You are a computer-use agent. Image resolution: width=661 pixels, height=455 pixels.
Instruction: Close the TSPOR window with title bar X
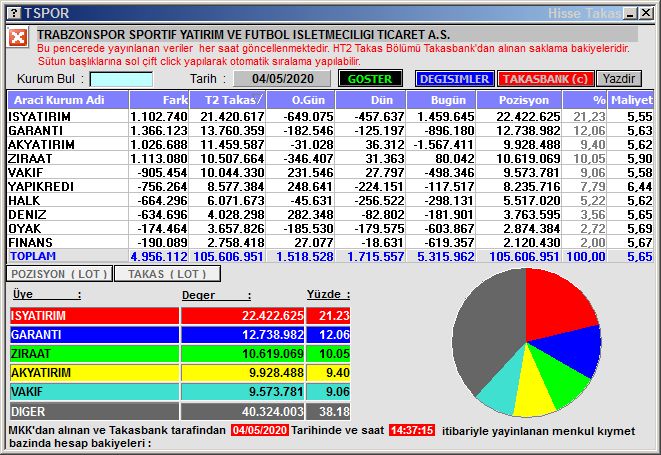[x=646, y=13]
